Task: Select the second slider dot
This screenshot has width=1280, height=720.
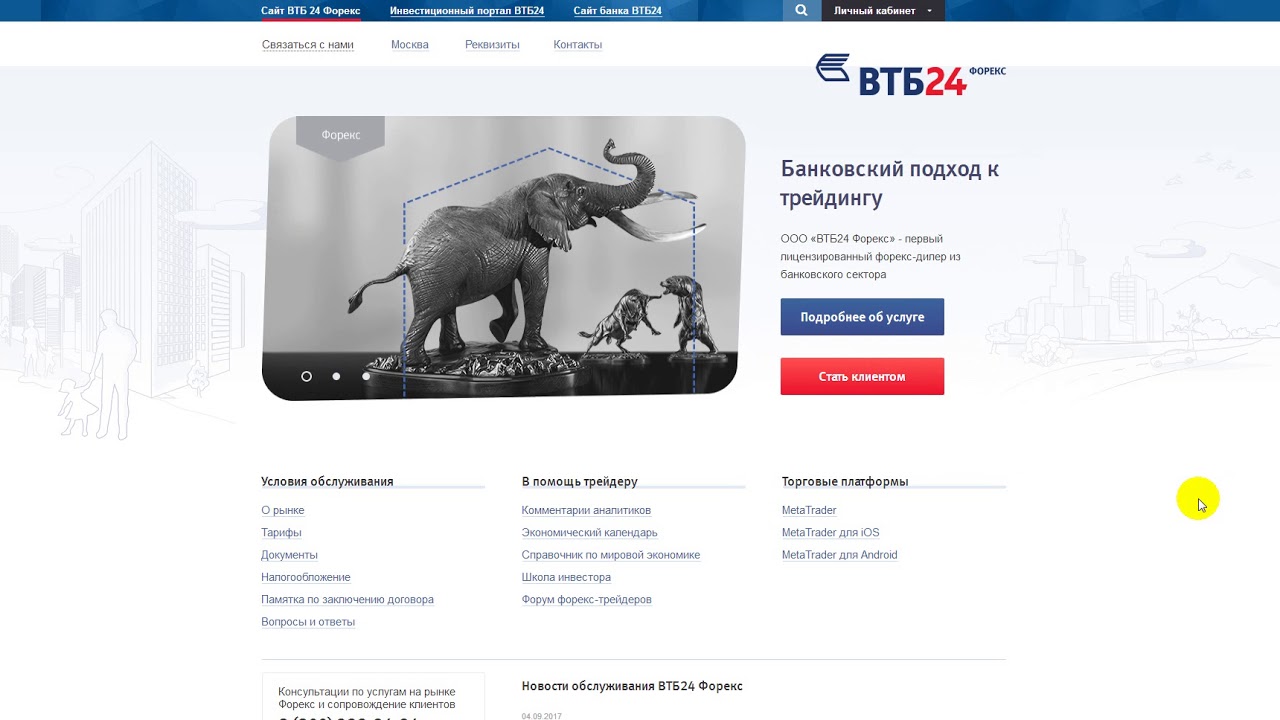Action: [336, 376]
